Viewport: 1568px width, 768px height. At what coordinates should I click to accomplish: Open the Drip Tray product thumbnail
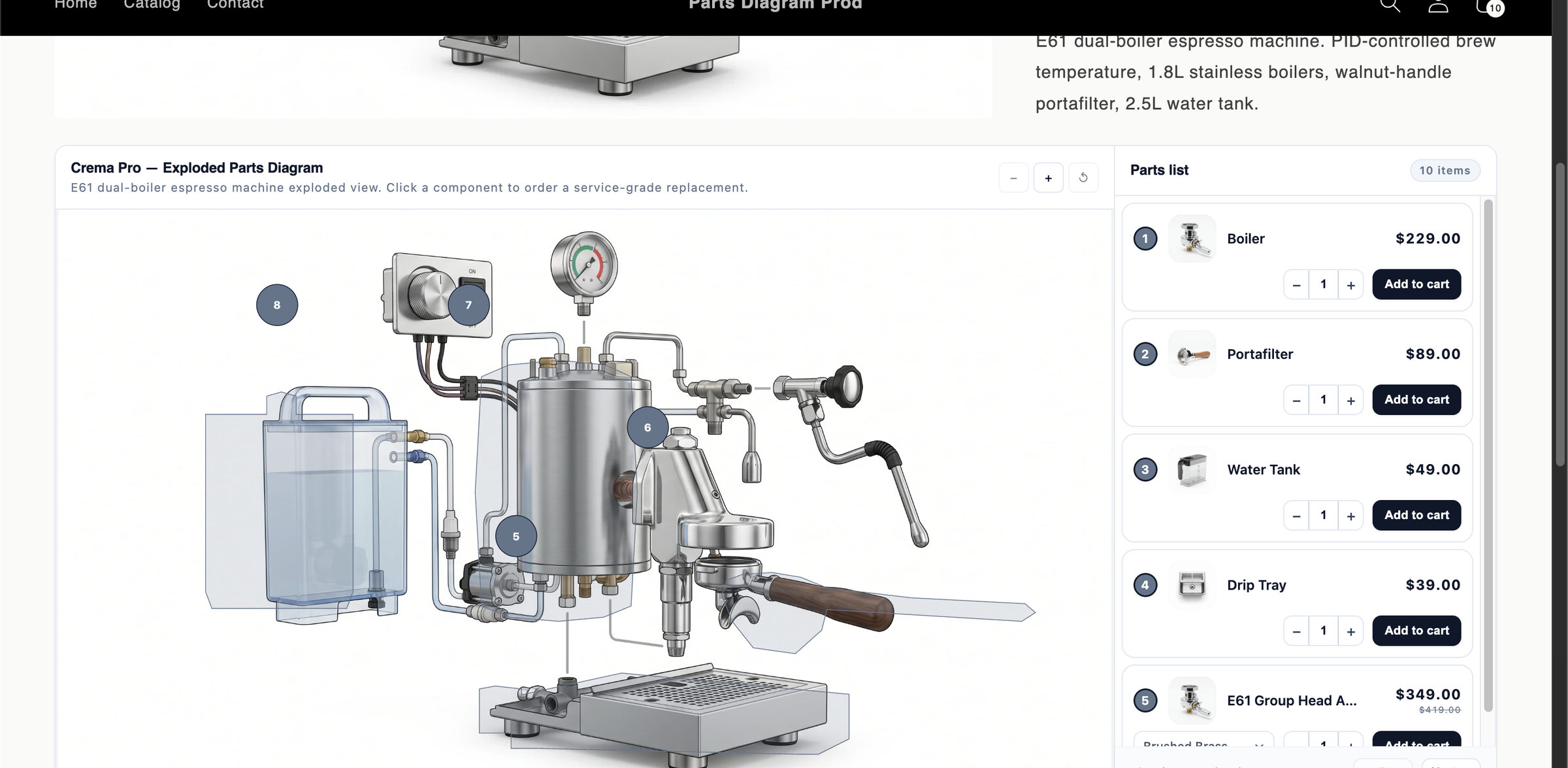pos(1192,585)
